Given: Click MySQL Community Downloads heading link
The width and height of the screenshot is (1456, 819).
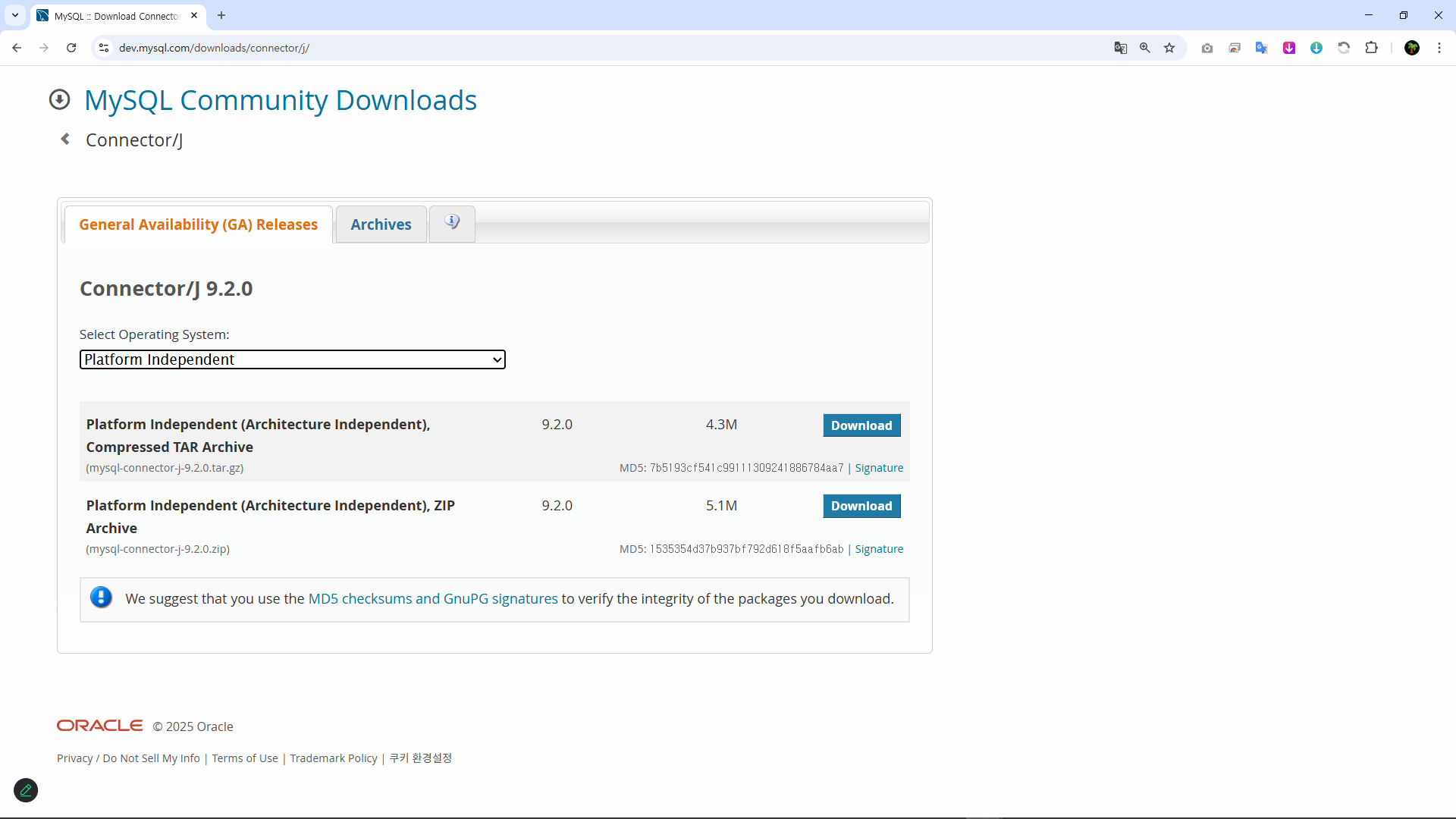Looking at the screenshot, I should click(281, 100).
